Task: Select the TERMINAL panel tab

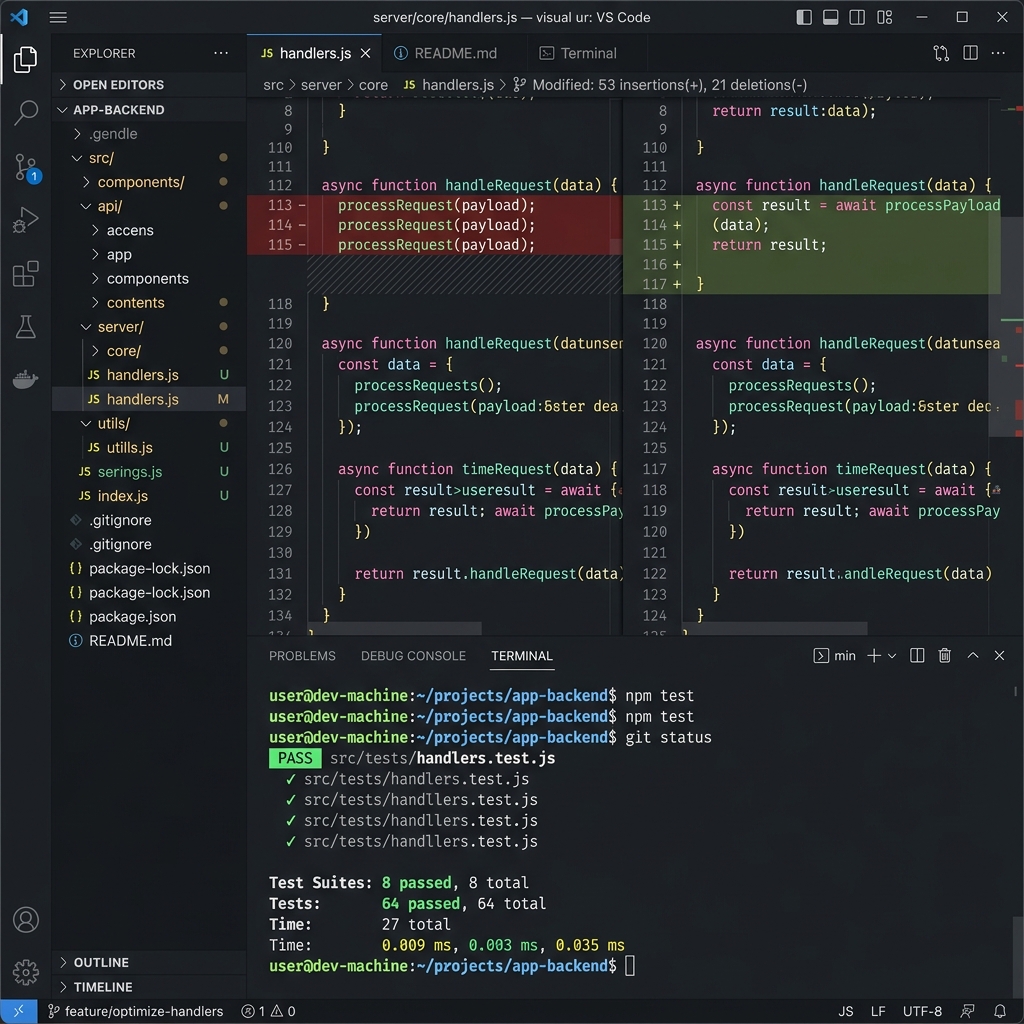Action: coord(522,656)
